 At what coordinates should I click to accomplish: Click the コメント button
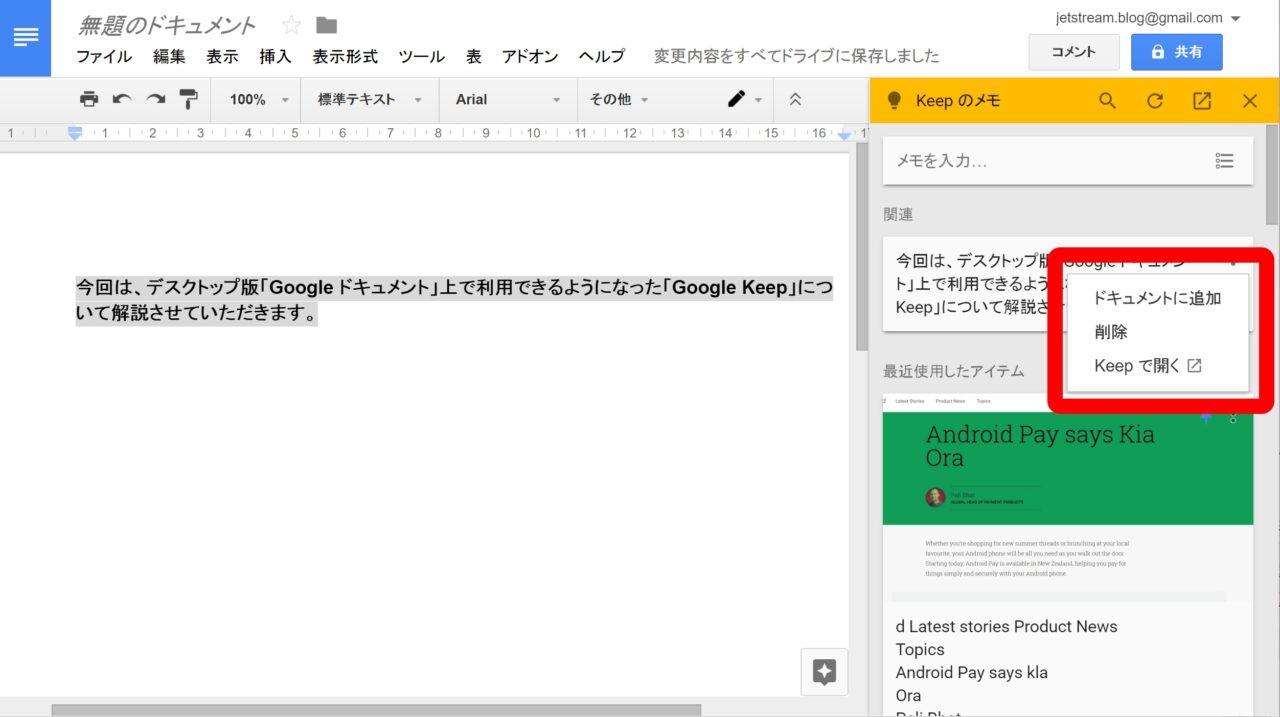[1073, 52]
